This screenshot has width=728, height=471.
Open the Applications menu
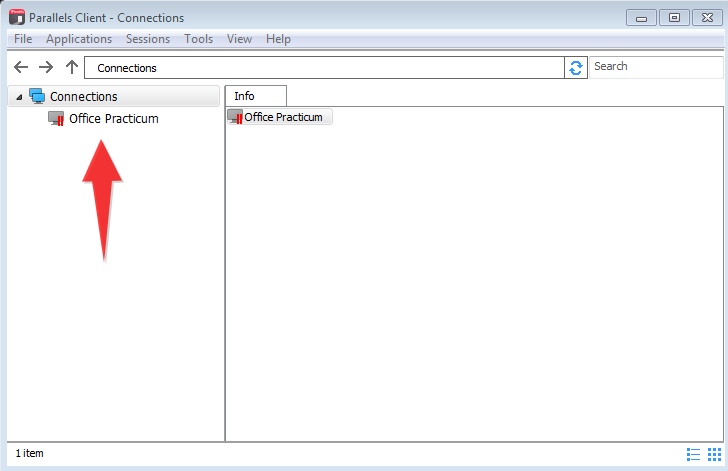pyautogui.click(x=79, y=39)
